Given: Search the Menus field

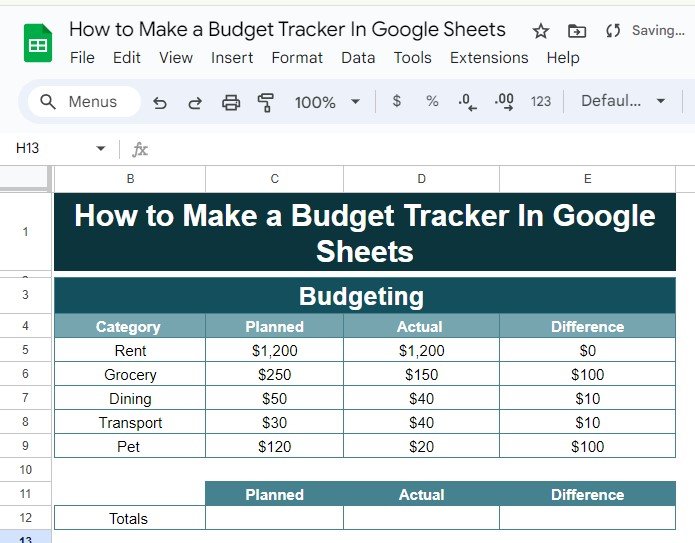Looking at the screenshot, I should click(84, 102).
